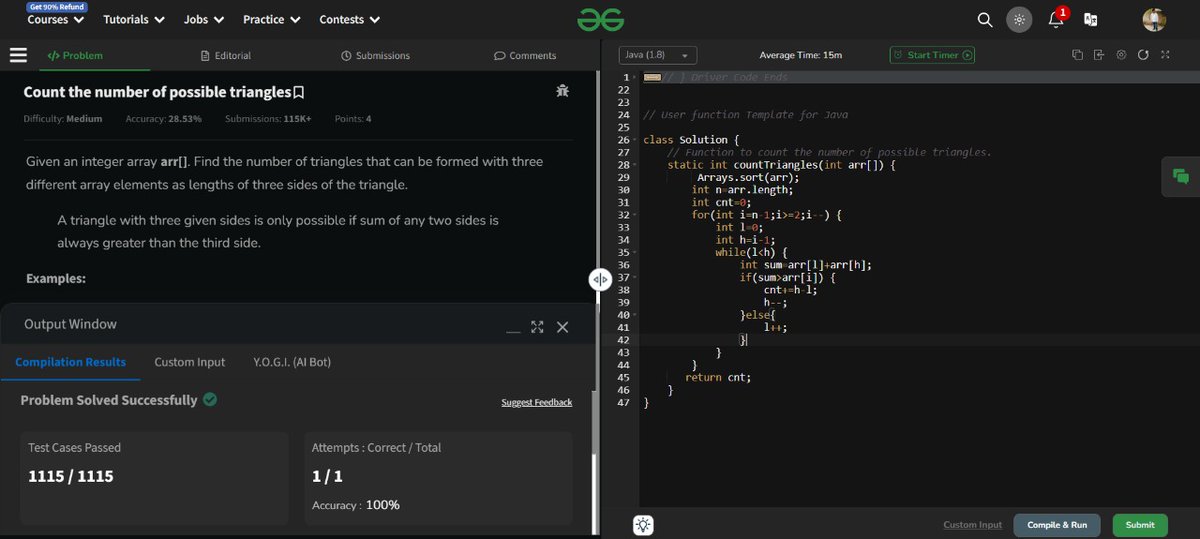Click the Get 90% Refund badge
1200x539 pixels.
(x=57, y=6)
